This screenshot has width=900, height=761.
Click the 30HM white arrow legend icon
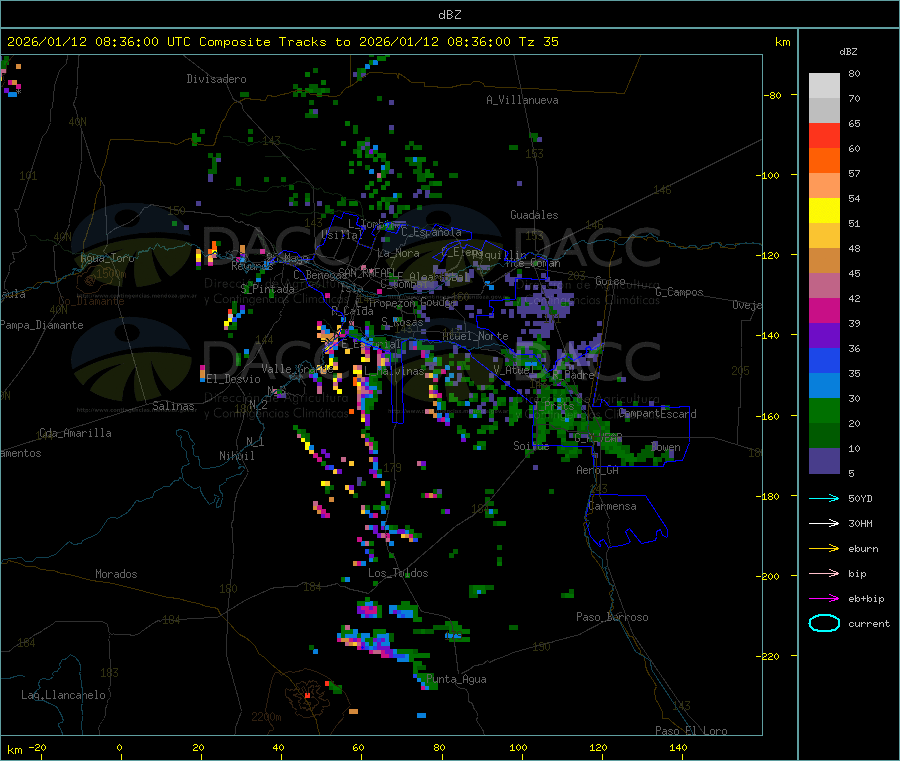(824, 523)
